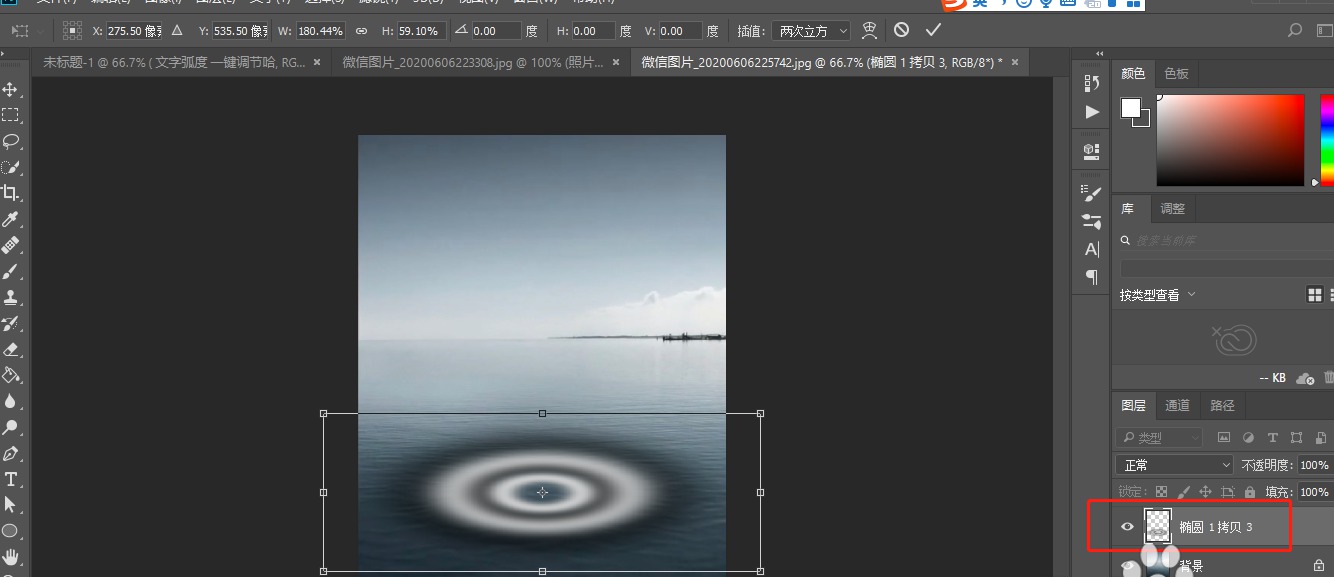Open the Character panel icon
The height and width of the screenshot is (577, 1334).
[1092, 249]
